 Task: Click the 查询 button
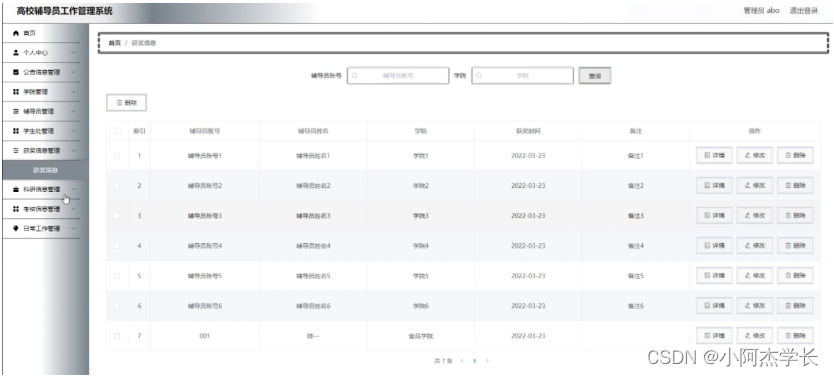[x=595, y=76]
